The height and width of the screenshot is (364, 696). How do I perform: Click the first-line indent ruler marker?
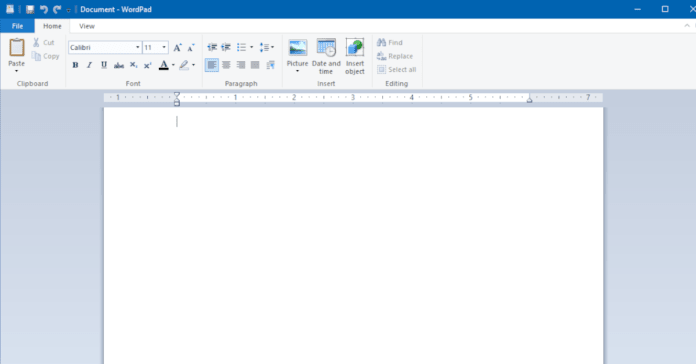click(177, 95)
